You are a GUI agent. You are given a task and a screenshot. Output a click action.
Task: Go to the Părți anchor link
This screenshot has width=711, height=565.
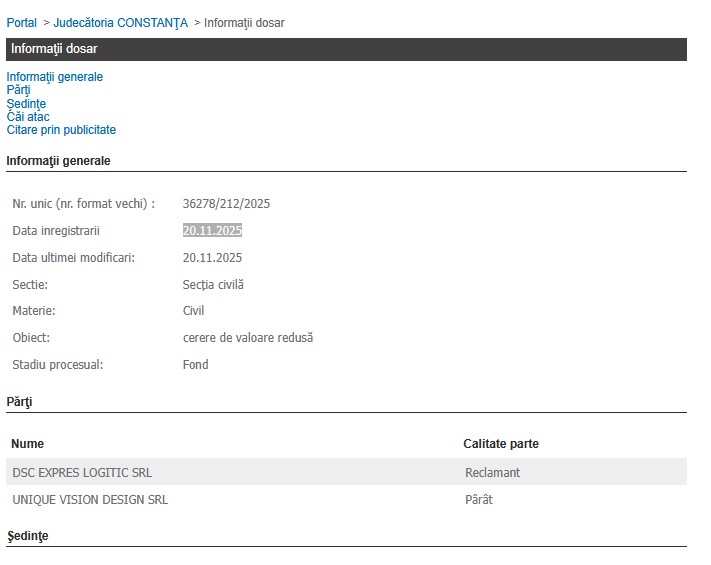pos(18,90)
